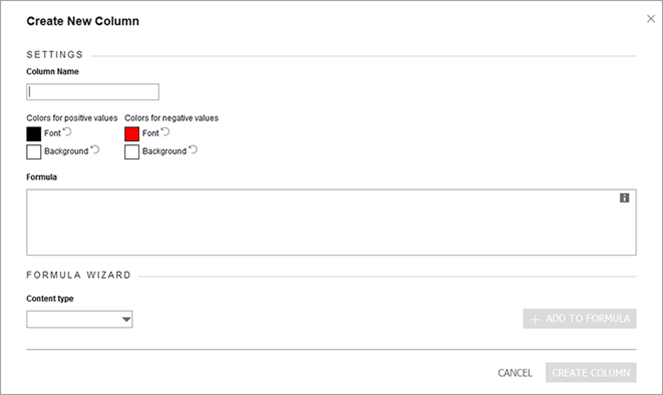Open the positive Background color swatch

(x=34, y=152)
